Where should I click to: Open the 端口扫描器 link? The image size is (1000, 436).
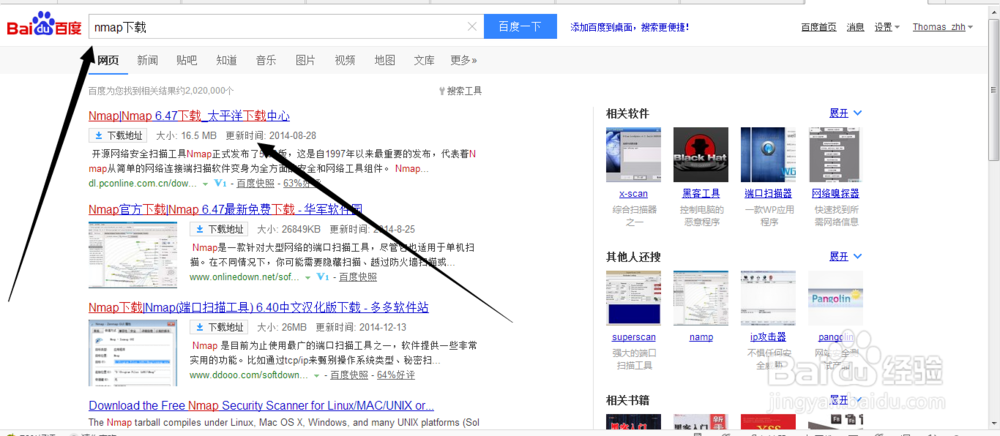click(x=768, y=193)
